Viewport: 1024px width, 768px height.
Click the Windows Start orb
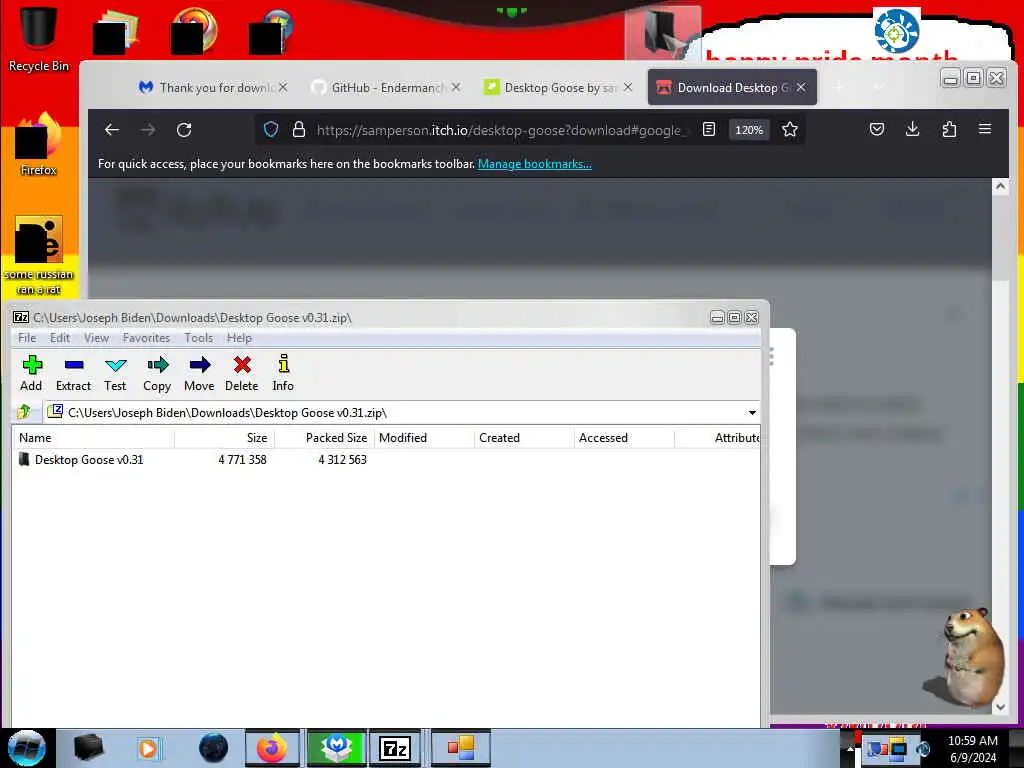(x=27, y=748)
